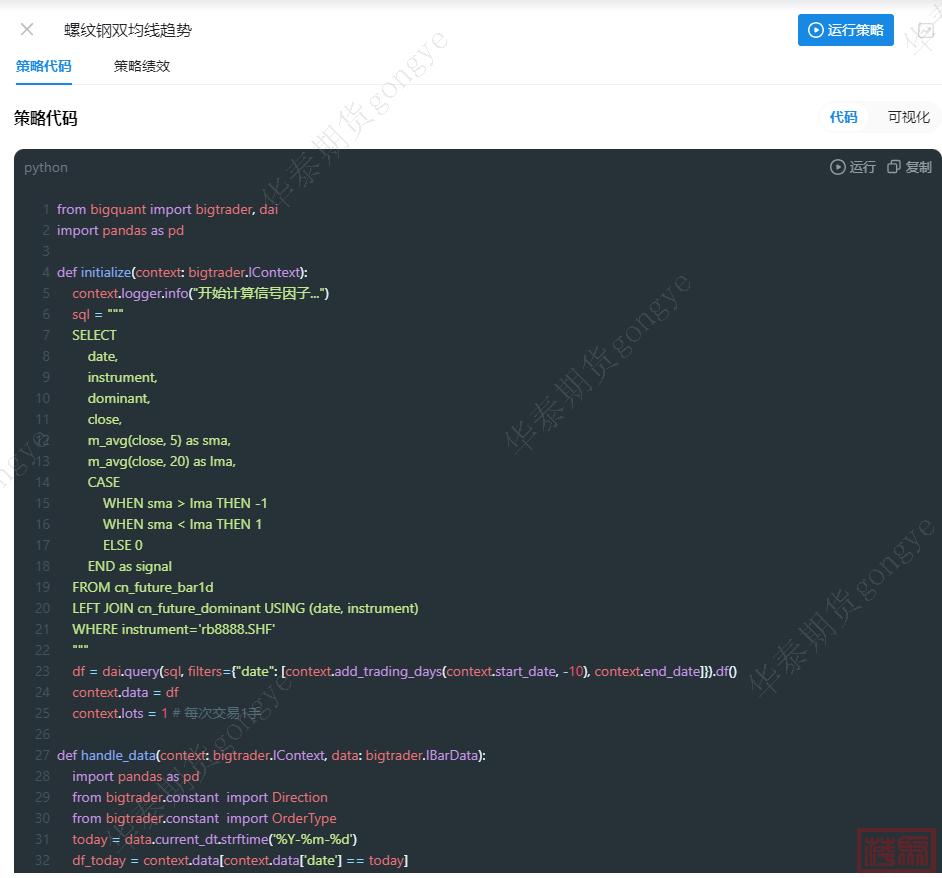
Task: Place cursor on def initialize line
Action: [x=182, y=272]
